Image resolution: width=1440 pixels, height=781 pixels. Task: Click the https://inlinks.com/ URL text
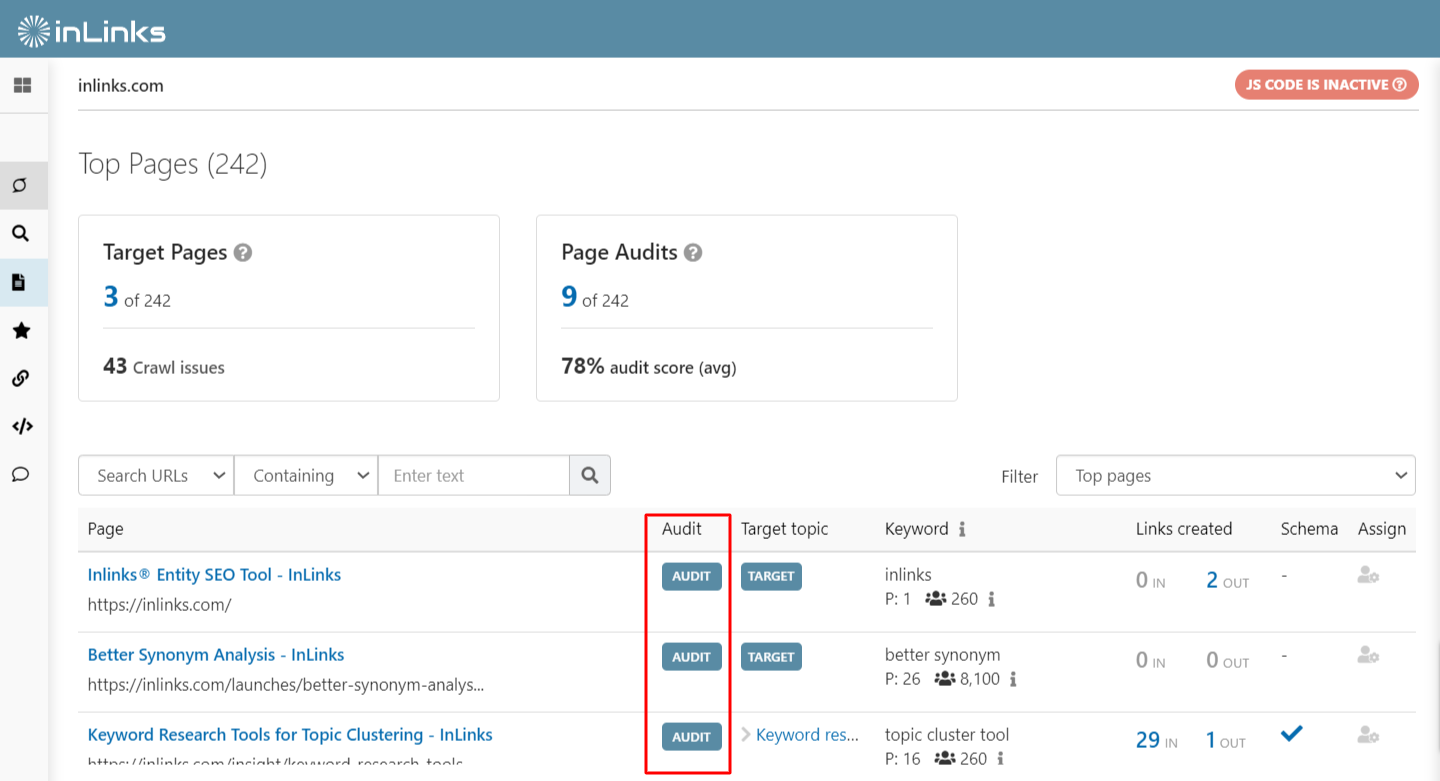pyautogui.click(x=160, y=605)
